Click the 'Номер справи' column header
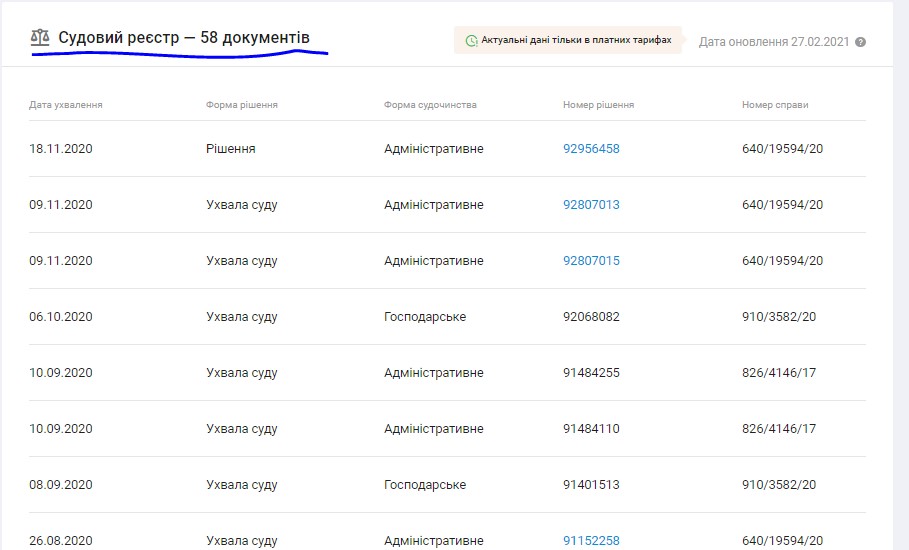The image size is (909, 550). (x=775, y=105)
